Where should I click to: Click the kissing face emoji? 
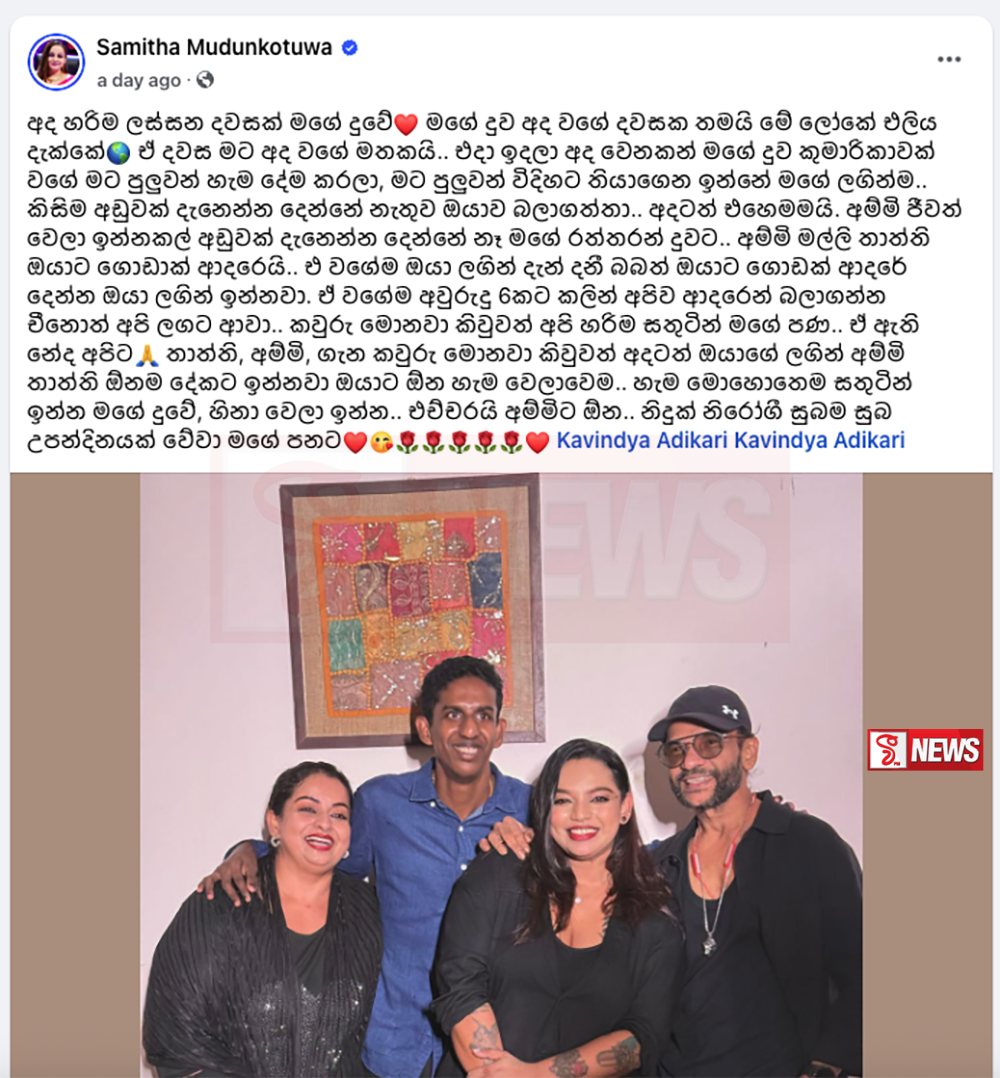(381, 442)
